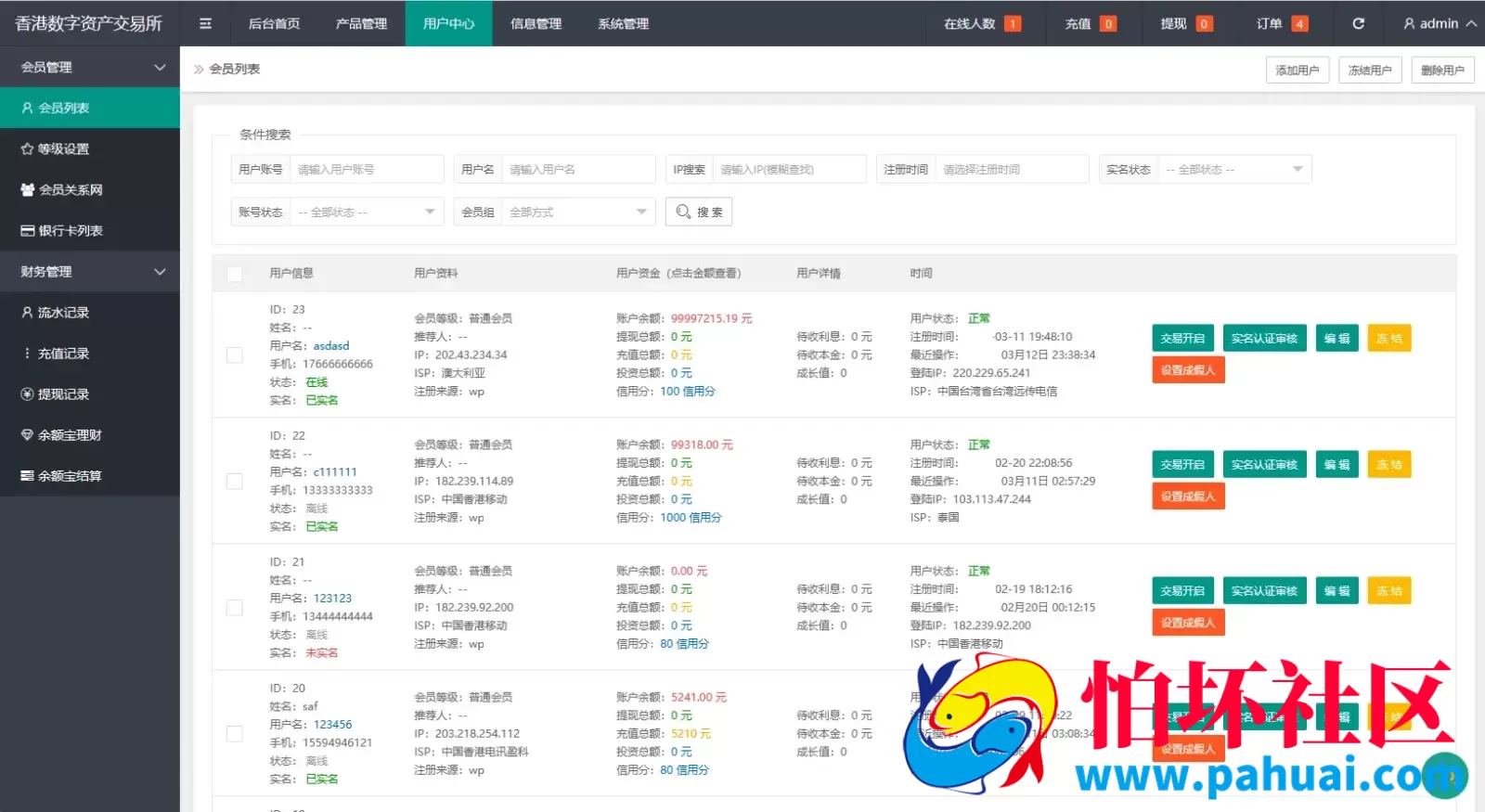This screenshot has height=812, width=1485.
Task: Click the 订单 notification badge showing 4
Action: click(x=1300, y=24)
